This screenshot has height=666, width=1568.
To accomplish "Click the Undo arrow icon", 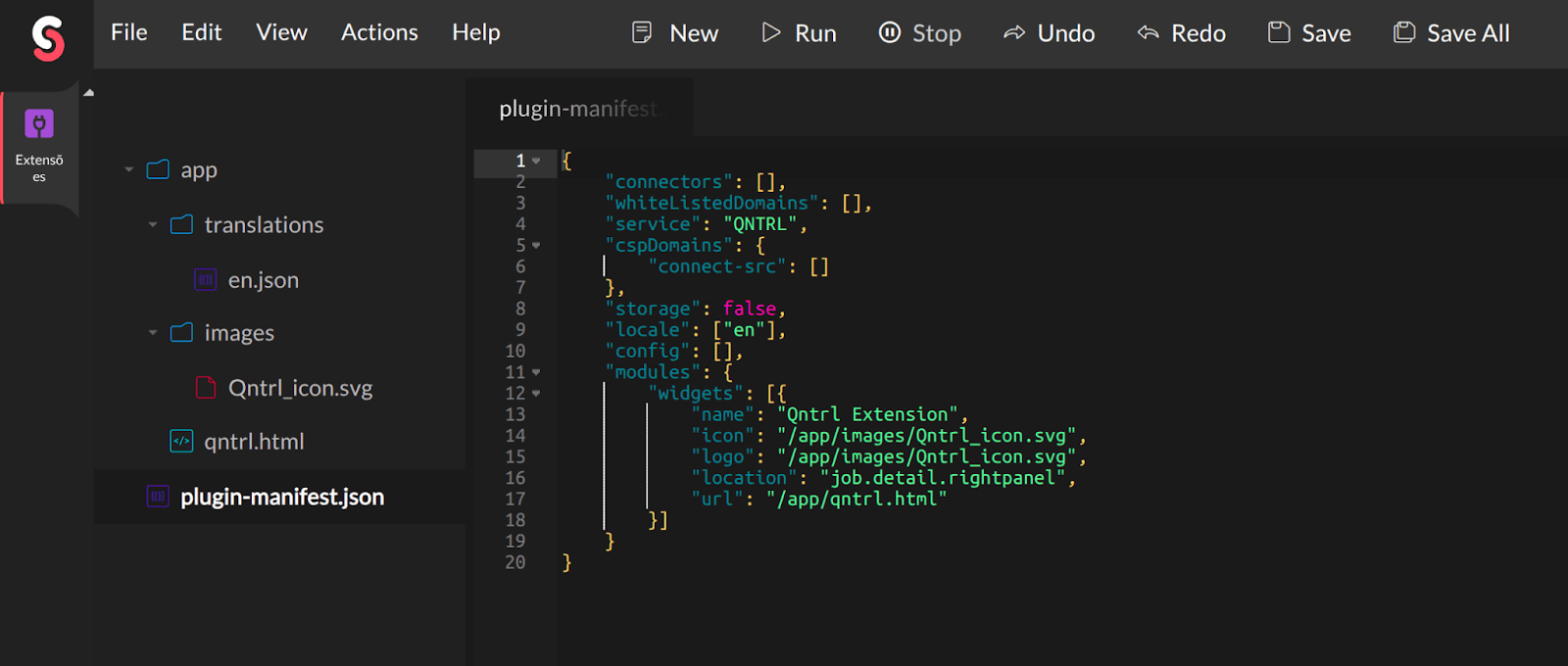I will pos(1014,33).
